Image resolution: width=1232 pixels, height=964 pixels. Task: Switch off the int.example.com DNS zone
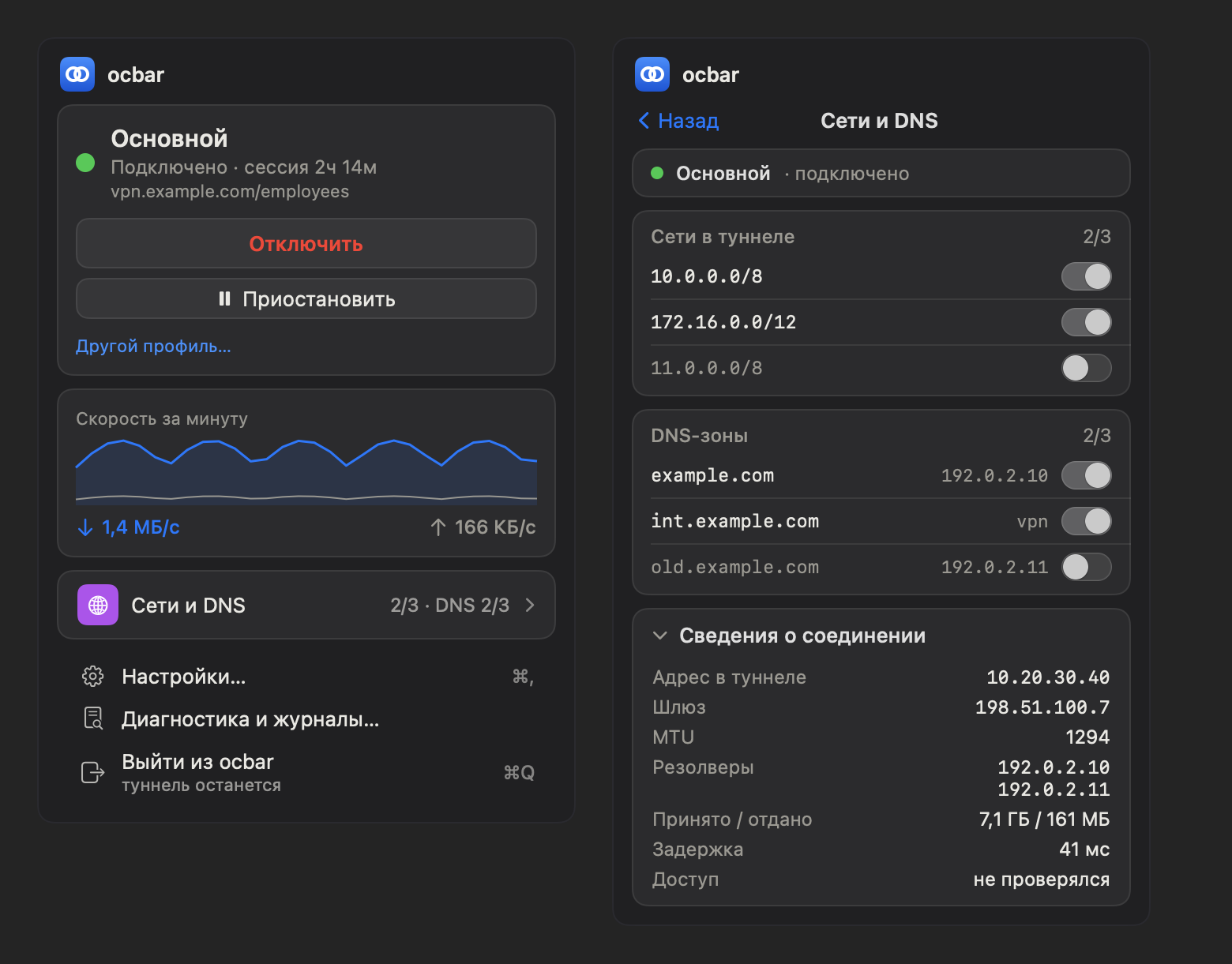(1087, 521)
